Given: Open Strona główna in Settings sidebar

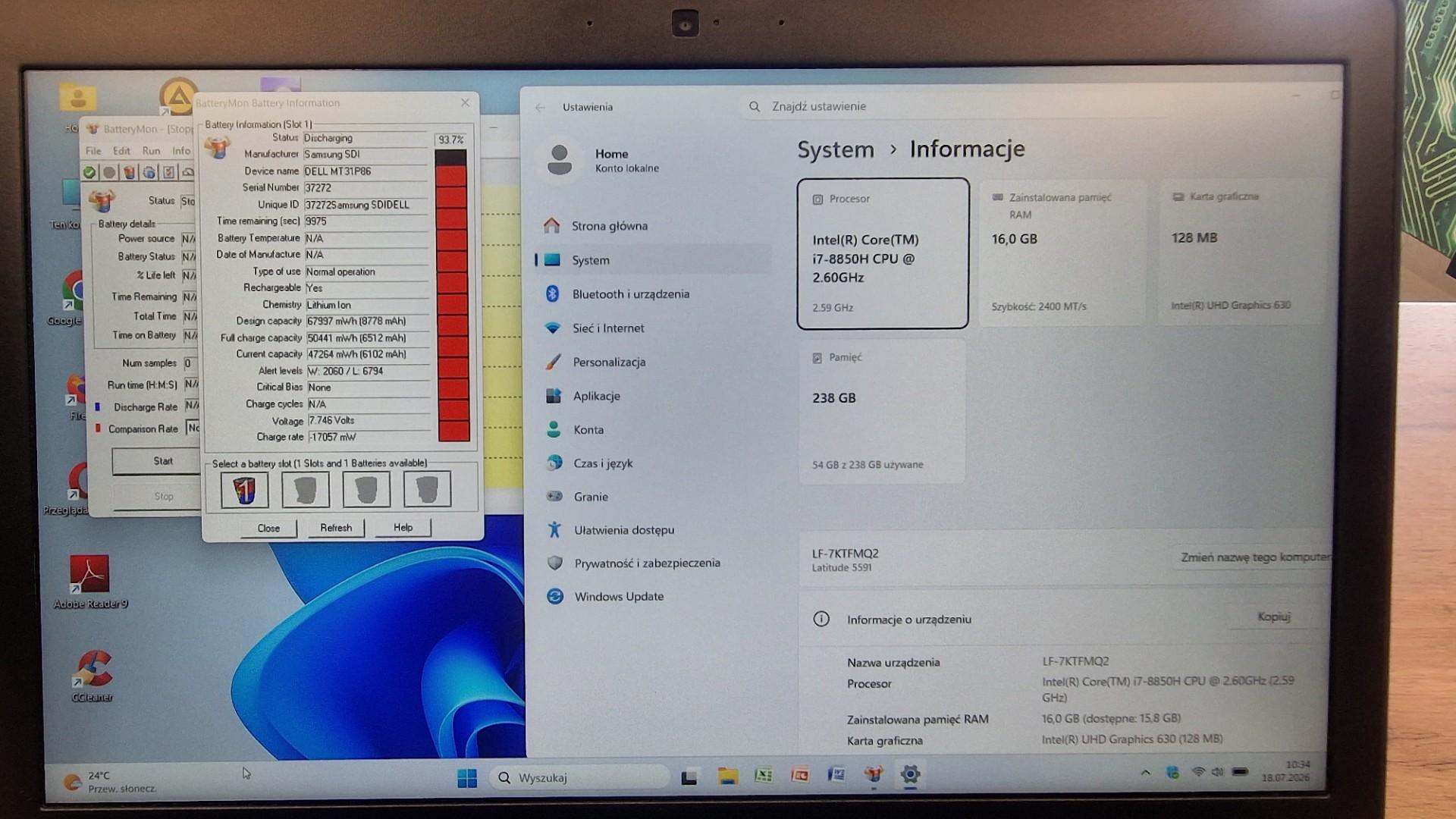Looking at the screenshot, I should pos(609,226).
